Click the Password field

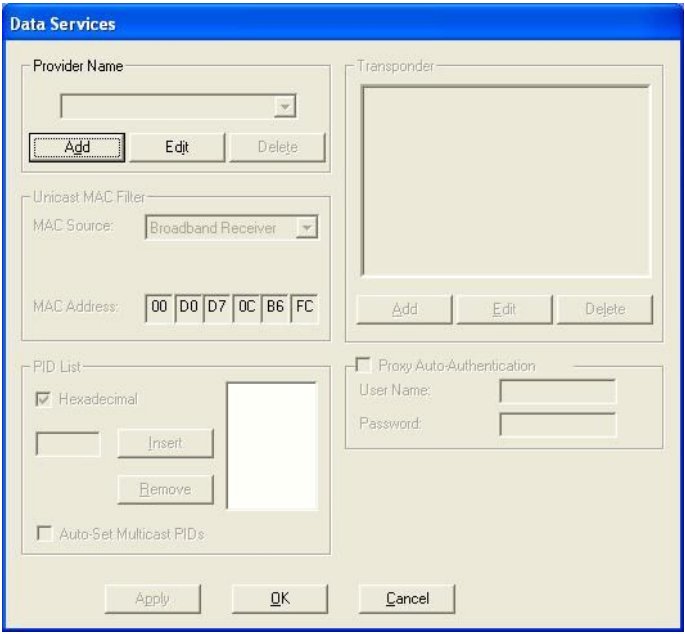(x=558, y=424)
